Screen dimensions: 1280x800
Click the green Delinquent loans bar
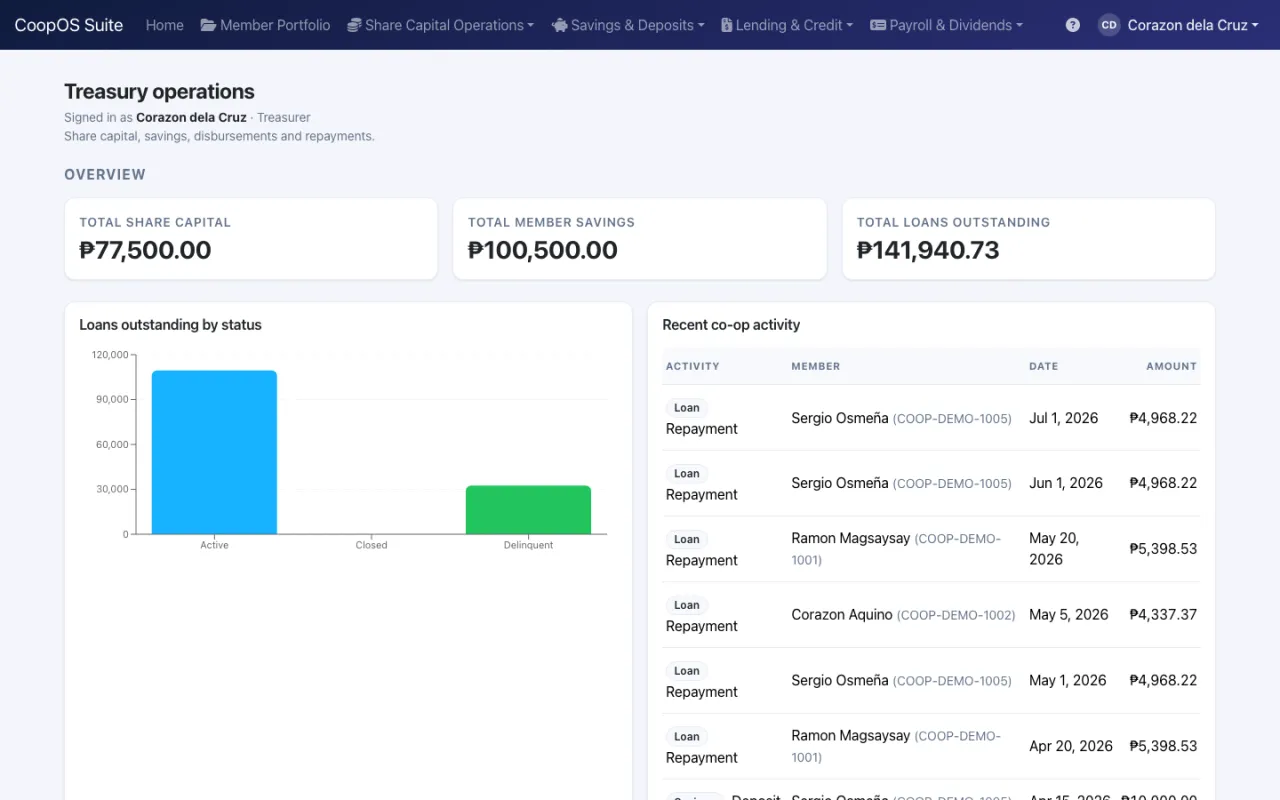(x=528, y=510)
